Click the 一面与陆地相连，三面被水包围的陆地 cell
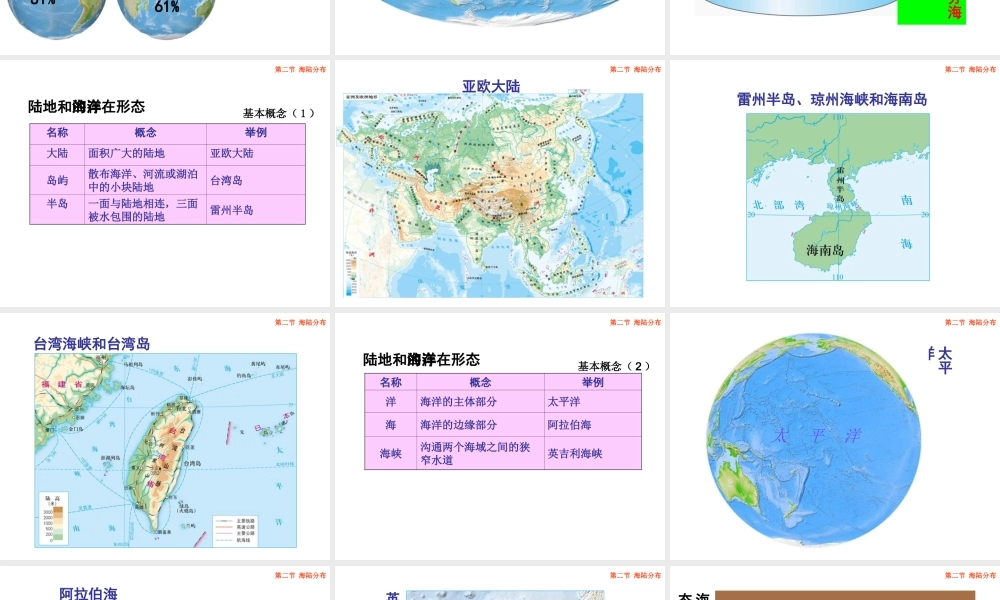1000x600 pixels. coord(145,210)
